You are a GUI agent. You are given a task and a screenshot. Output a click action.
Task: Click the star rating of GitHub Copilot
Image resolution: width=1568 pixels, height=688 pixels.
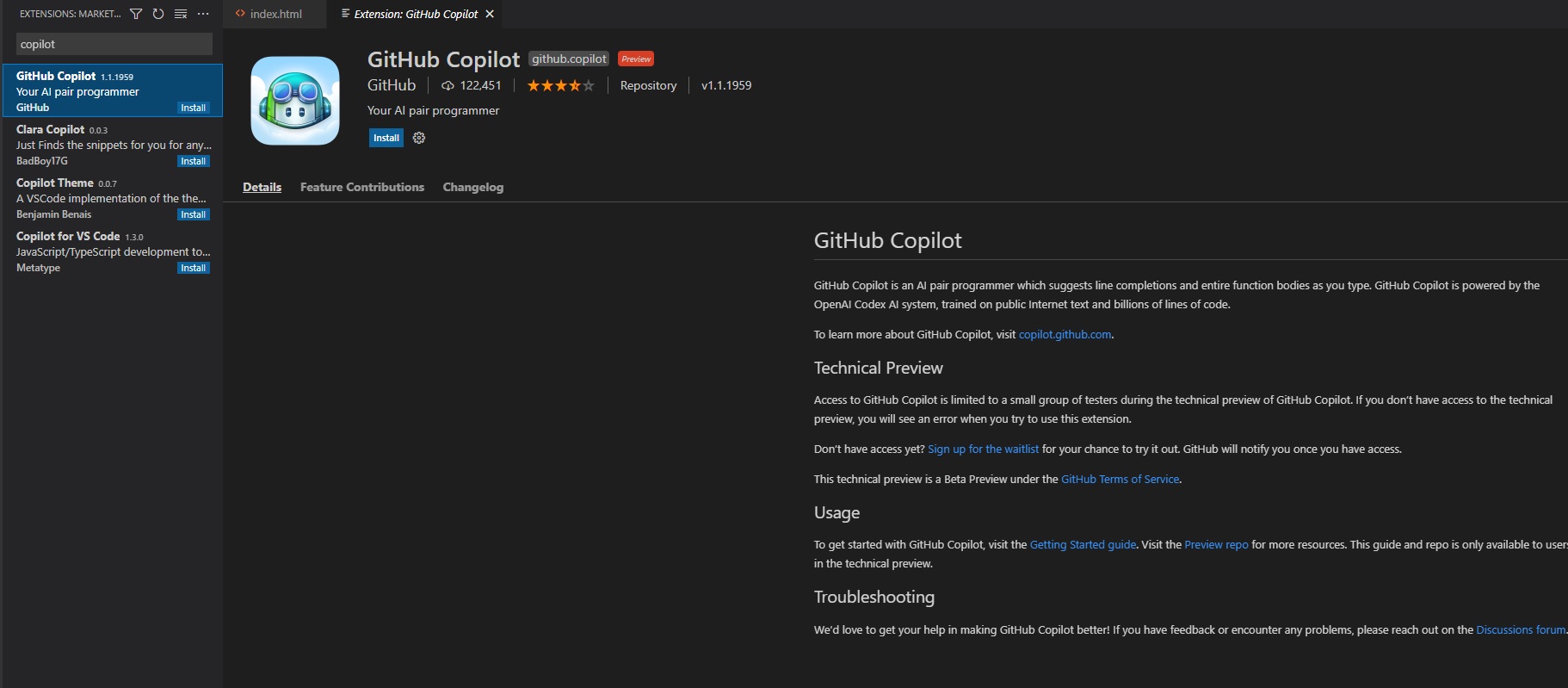click(560, 85)
